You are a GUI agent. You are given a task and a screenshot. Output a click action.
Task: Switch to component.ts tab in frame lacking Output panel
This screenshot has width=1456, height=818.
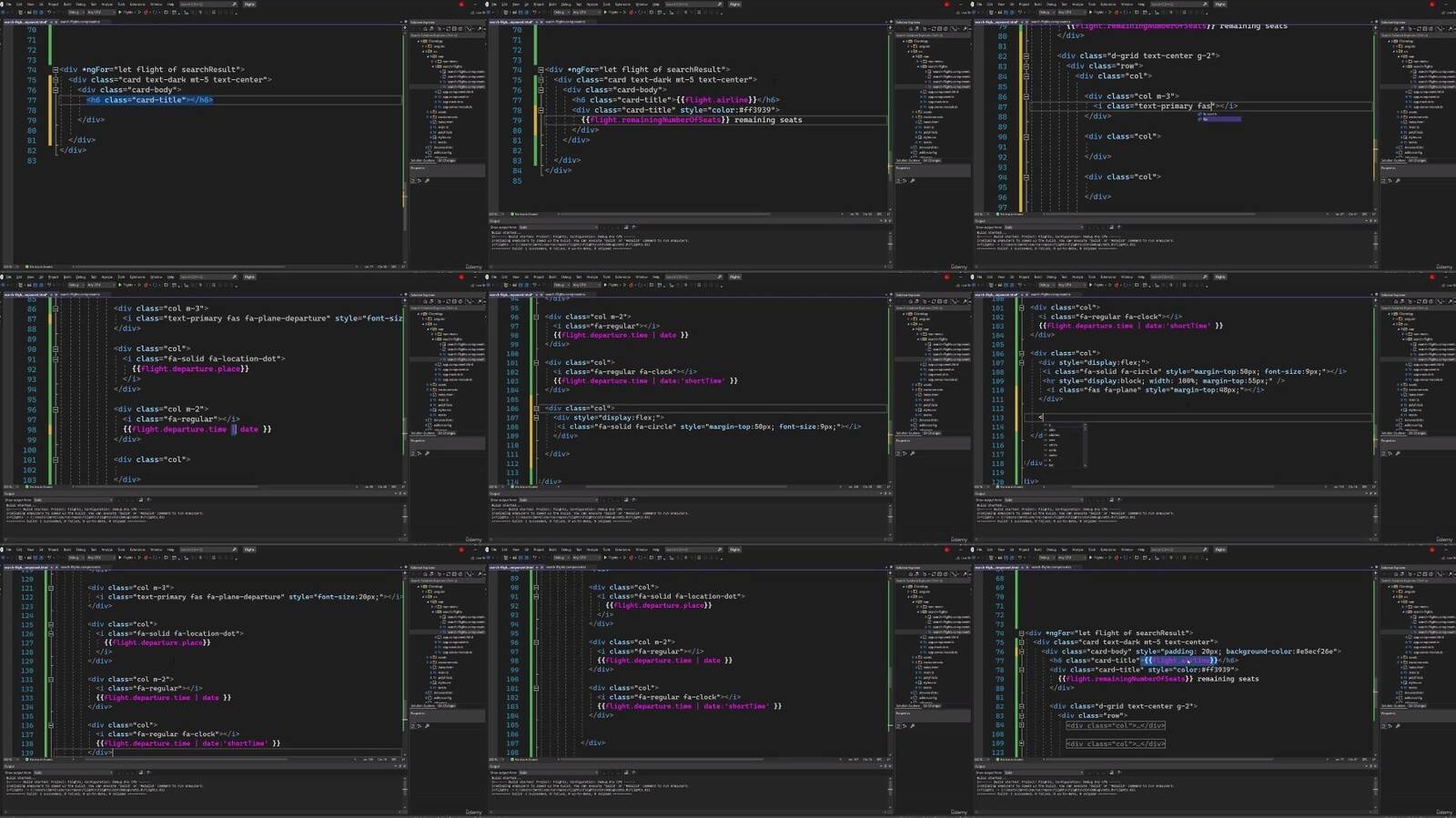click(82, 21)
